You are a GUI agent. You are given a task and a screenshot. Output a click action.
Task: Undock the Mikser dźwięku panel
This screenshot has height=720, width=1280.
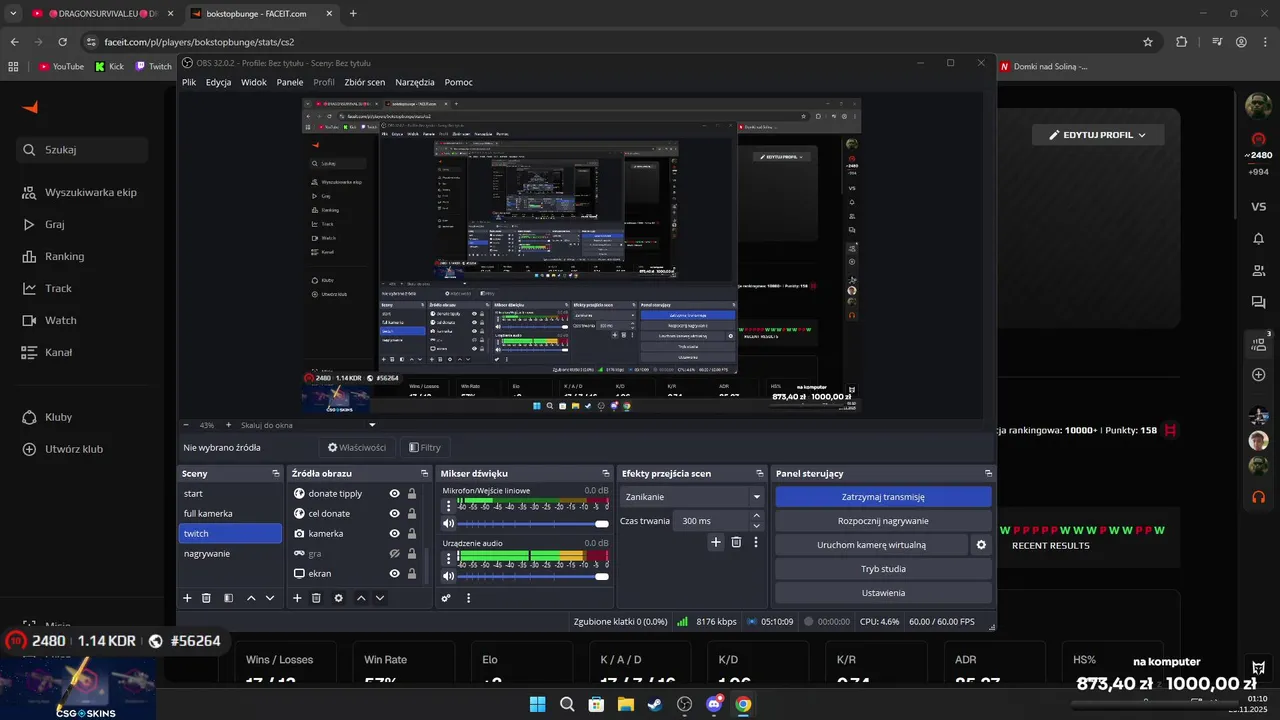(605, 474)
